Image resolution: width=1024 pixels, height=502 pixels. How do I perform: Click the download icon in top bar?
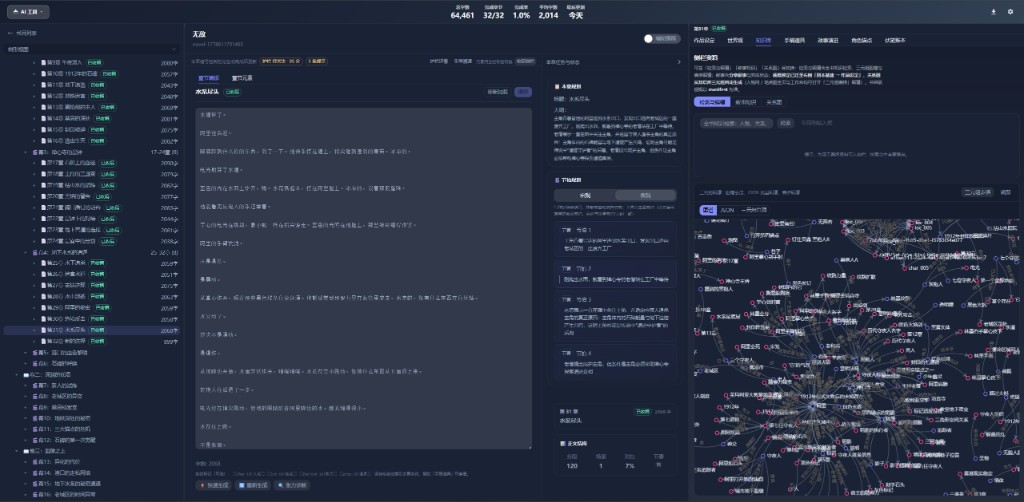click(993, 12)
